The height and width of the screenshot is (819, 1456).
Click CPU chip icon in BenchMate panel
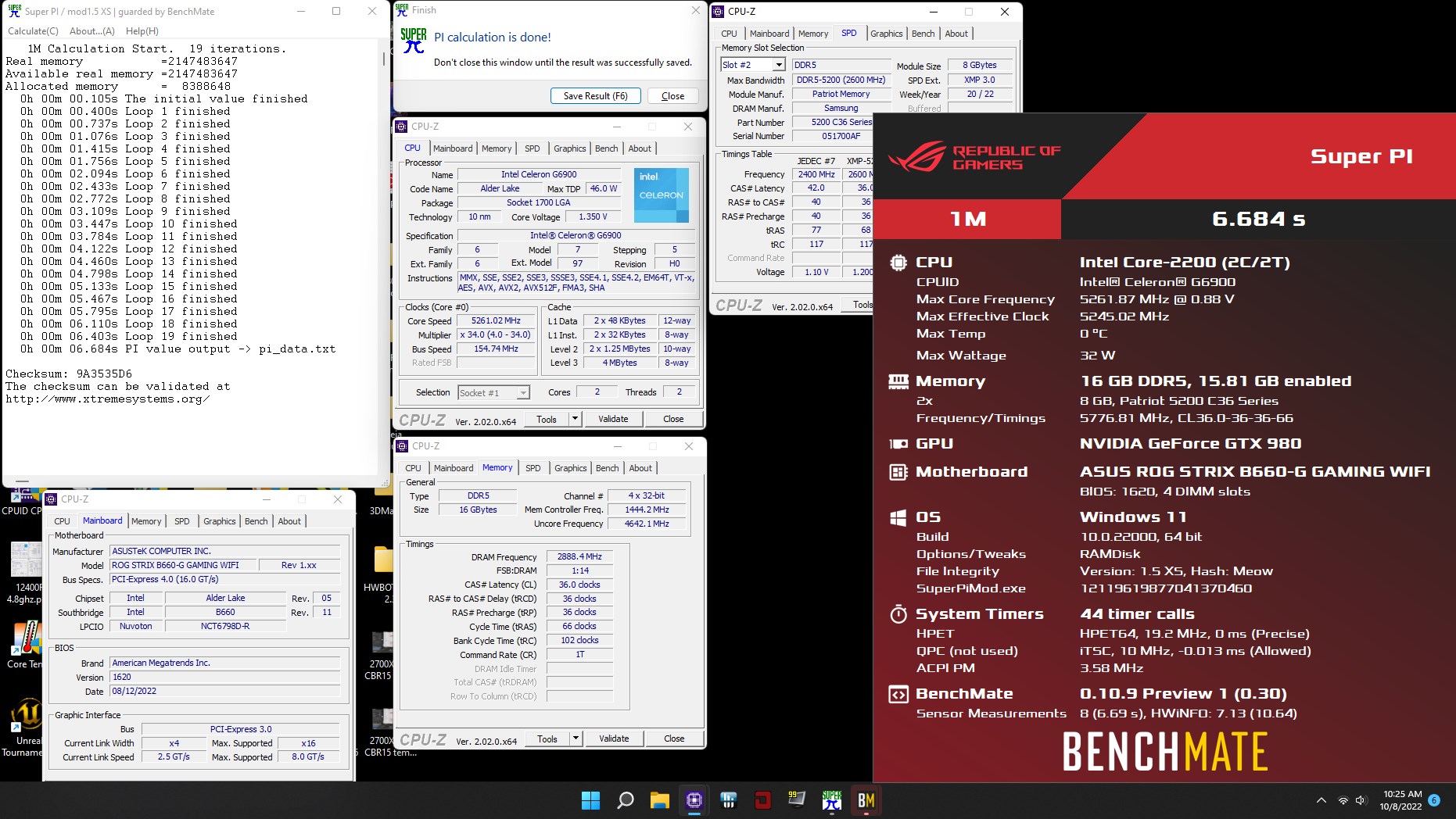click(x=898, y=263)
